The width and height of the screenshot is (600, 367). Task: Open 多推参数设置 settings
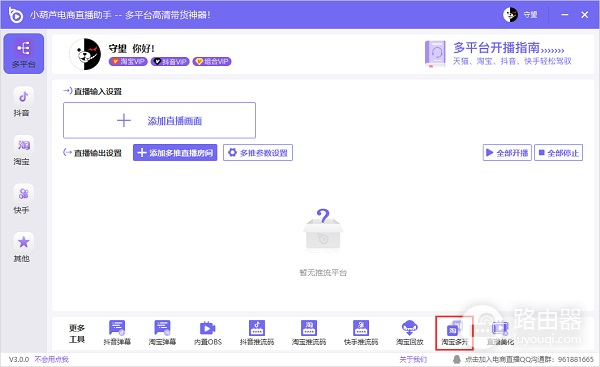(x=258, y=153)
